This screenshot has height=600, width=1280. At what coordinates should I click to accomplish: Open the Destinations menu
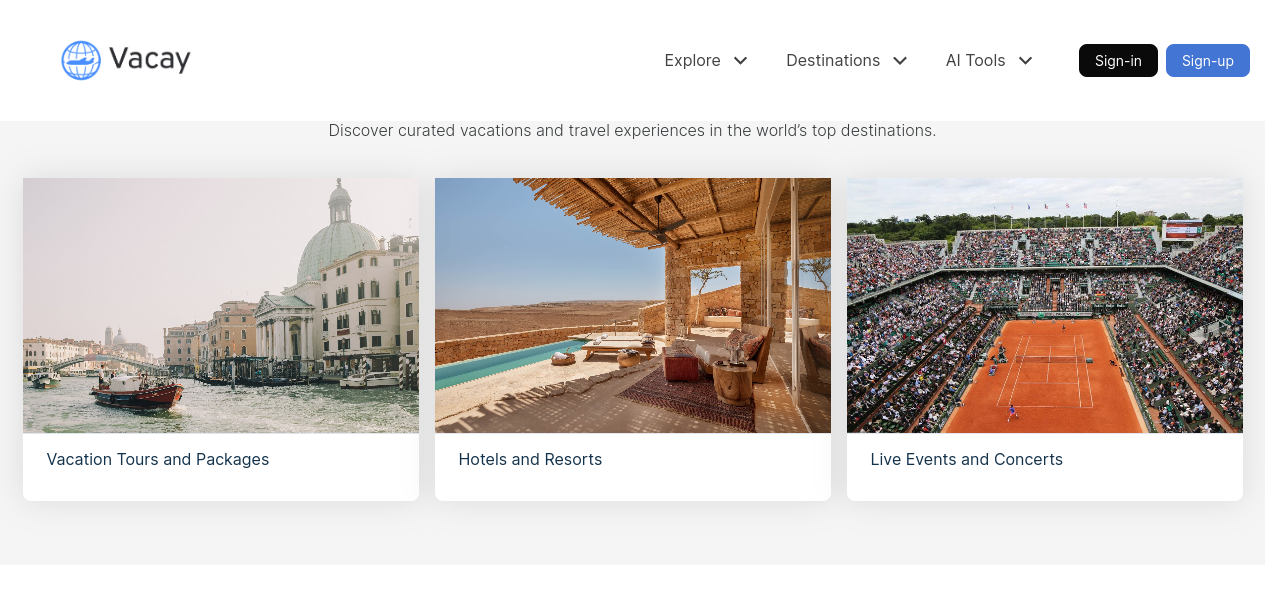click(x=832, y=60)
